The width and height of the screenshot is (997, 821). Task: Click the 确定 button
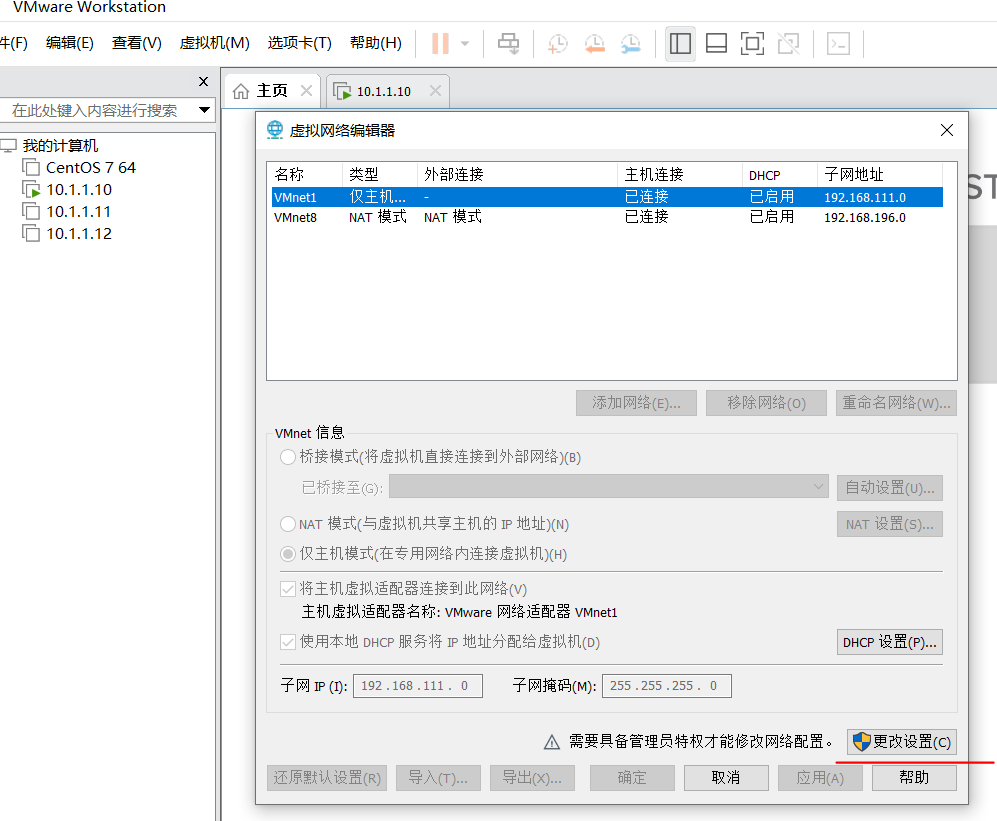632,778
